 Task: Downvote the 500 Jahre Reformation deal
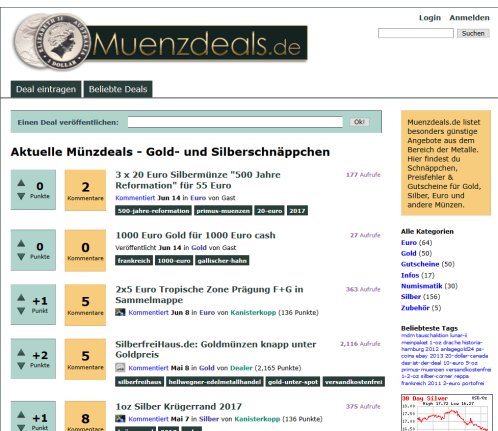[x=21, y=196]
